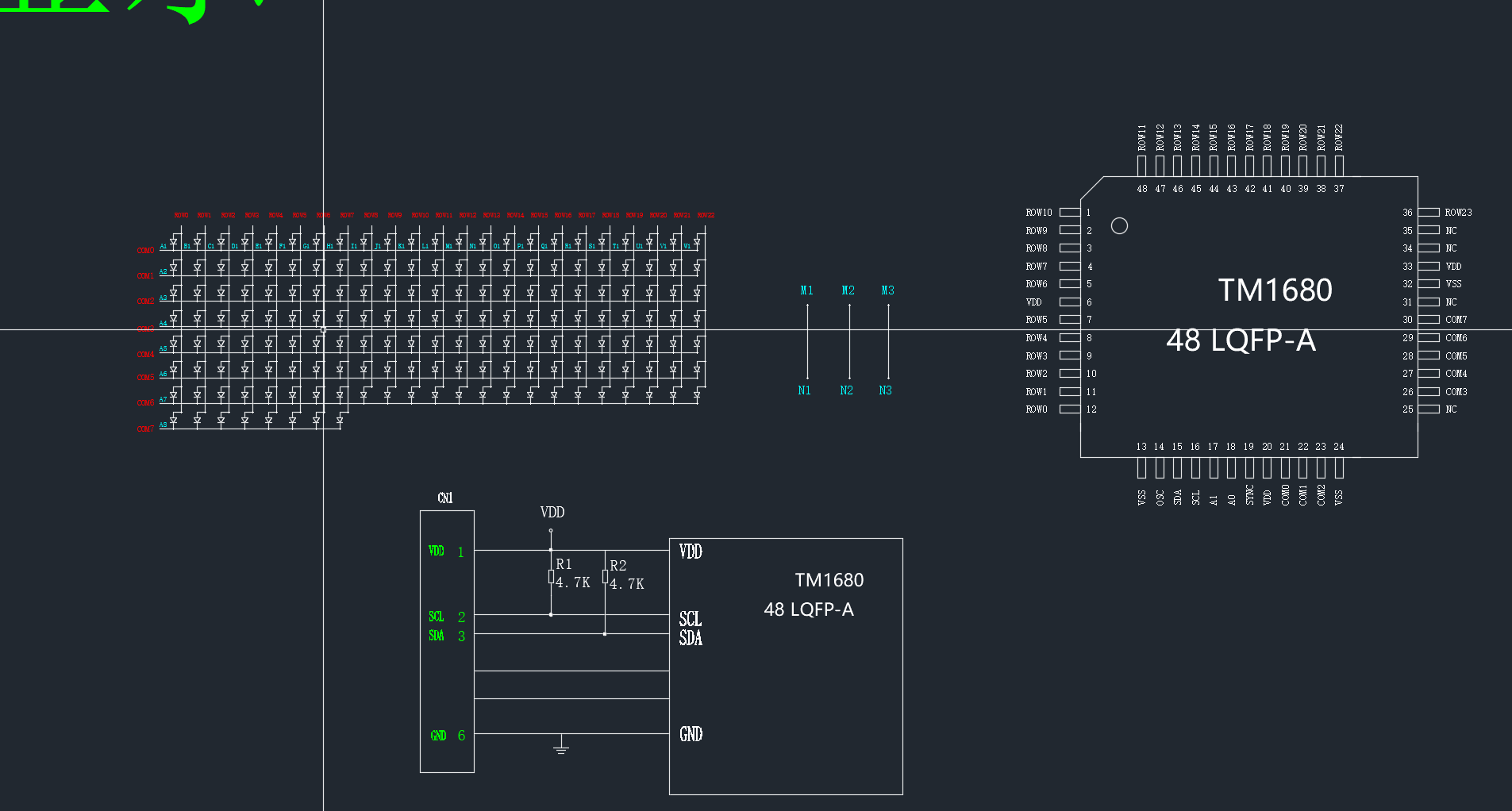This screenshot has height=811, width=1512.
Task: Select the red COM0 label beside the LED matrix
Action: click(x=145, y=251)
